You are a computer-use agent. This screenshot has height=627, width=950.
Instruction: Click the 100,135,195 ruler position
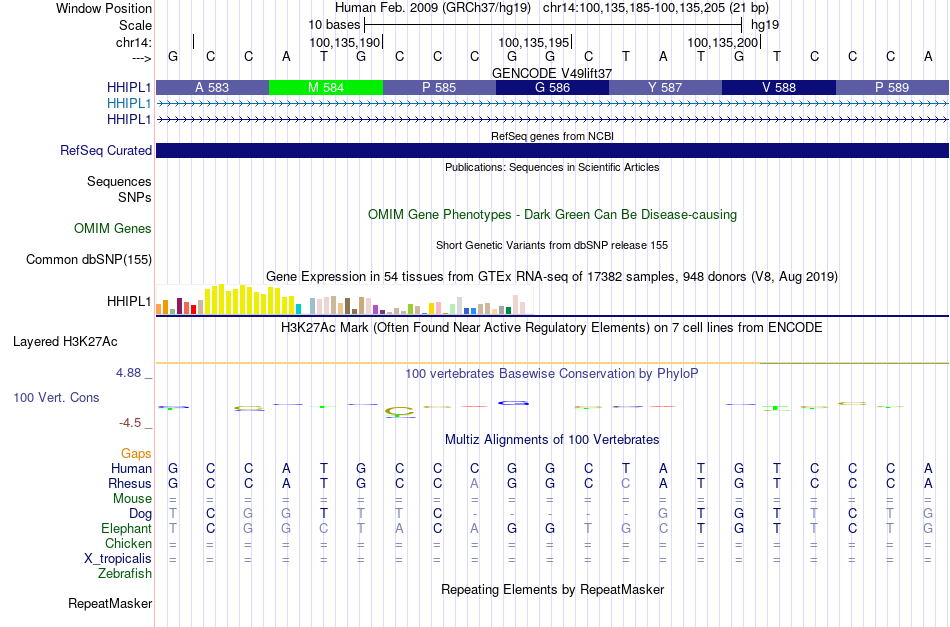[x=534, y=42]
